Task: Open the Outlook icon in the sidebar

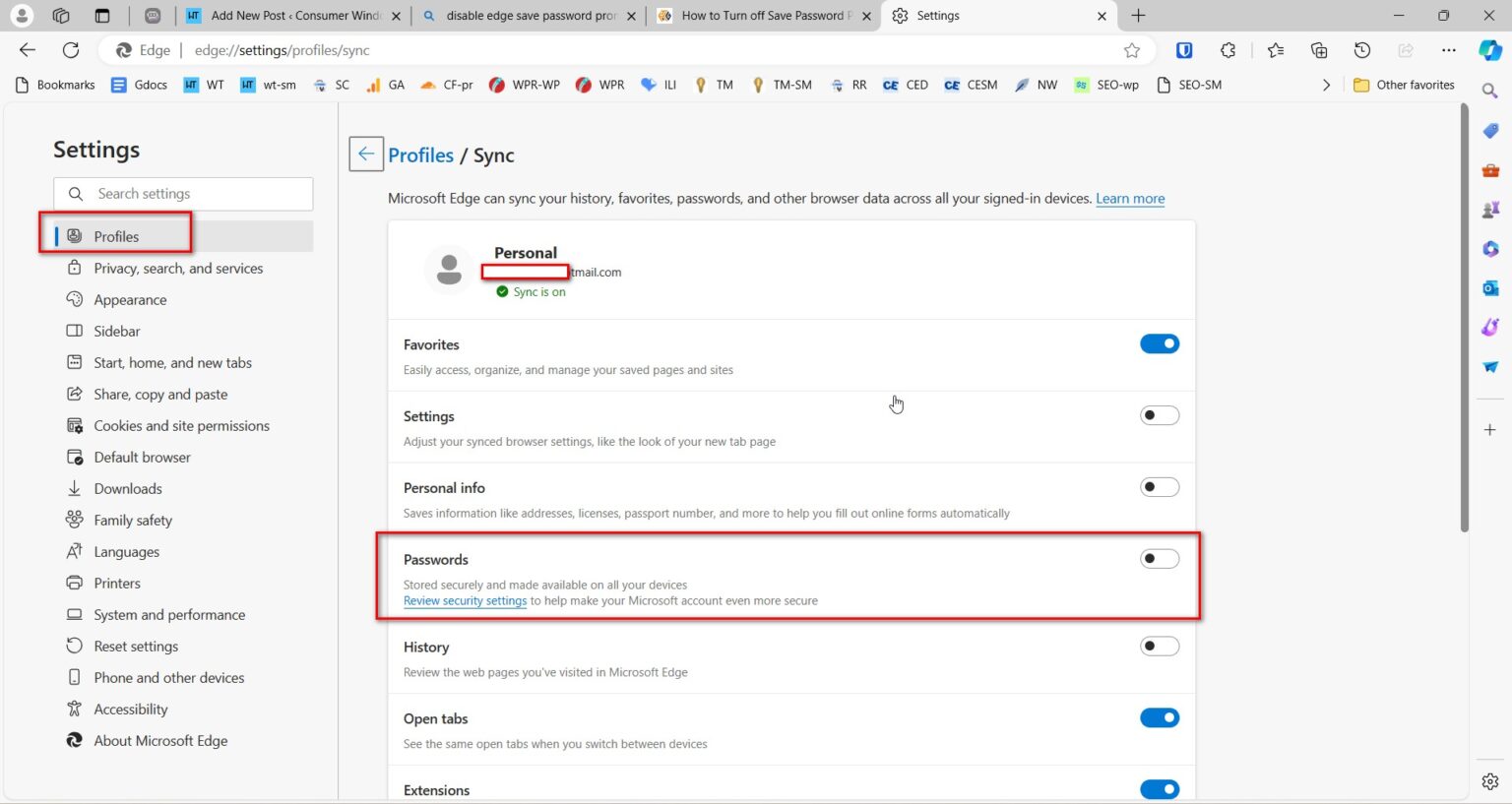Action: [x=1489, y=287]
